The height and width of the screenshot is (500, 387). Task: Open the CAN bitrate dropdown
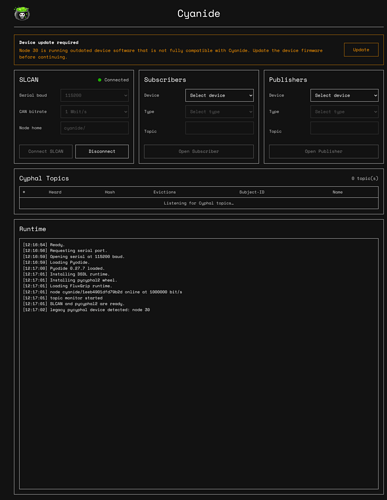tap(95, 112)
